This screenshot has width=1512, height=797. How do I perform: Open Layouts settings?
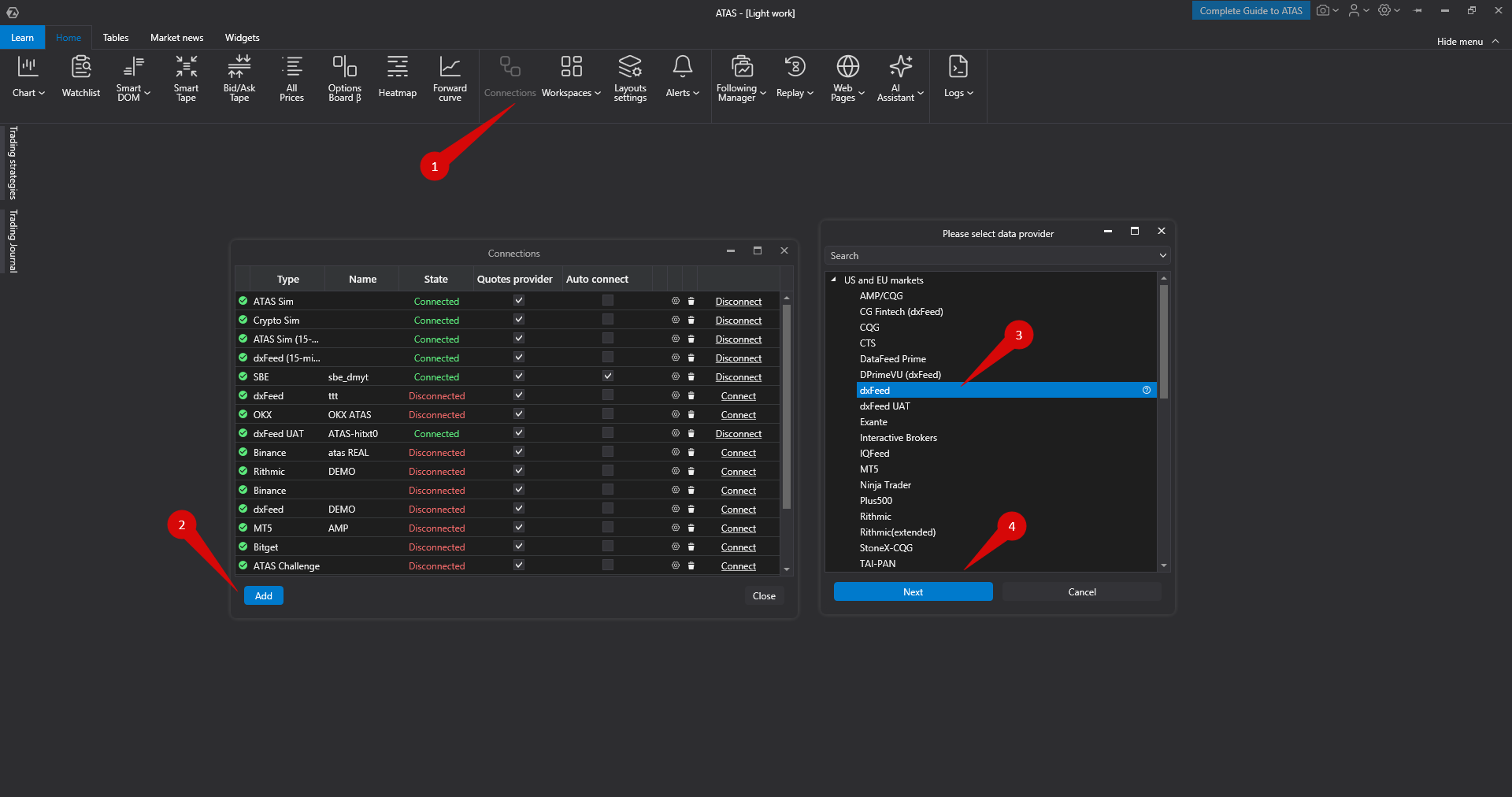pyautogui.click(x=630, y=77)
